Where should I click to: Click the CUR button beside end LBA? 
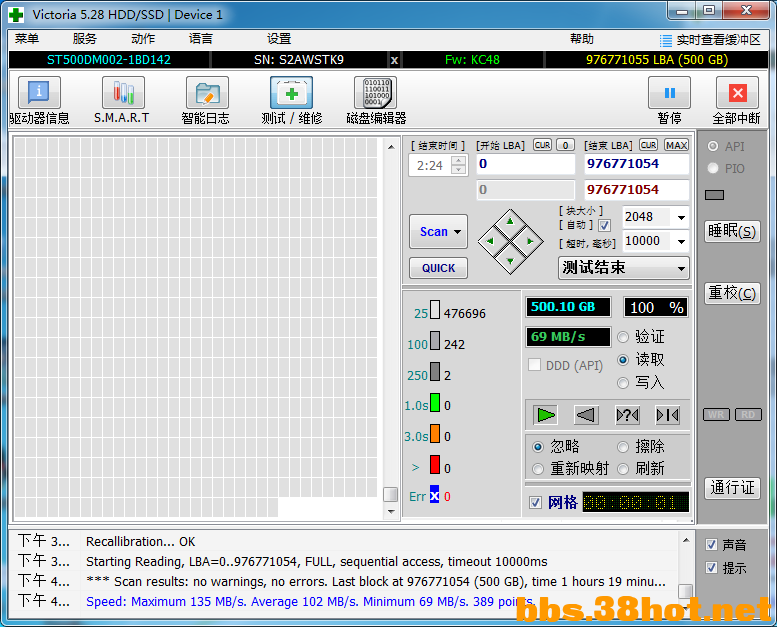648,145
